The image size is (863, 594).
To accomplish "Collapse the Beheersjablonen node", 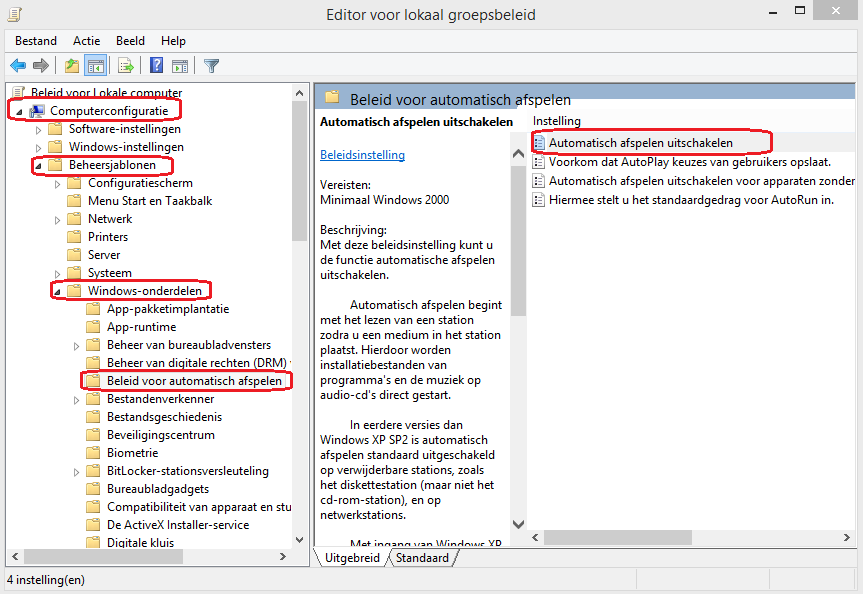I will [x=39, y=166].
